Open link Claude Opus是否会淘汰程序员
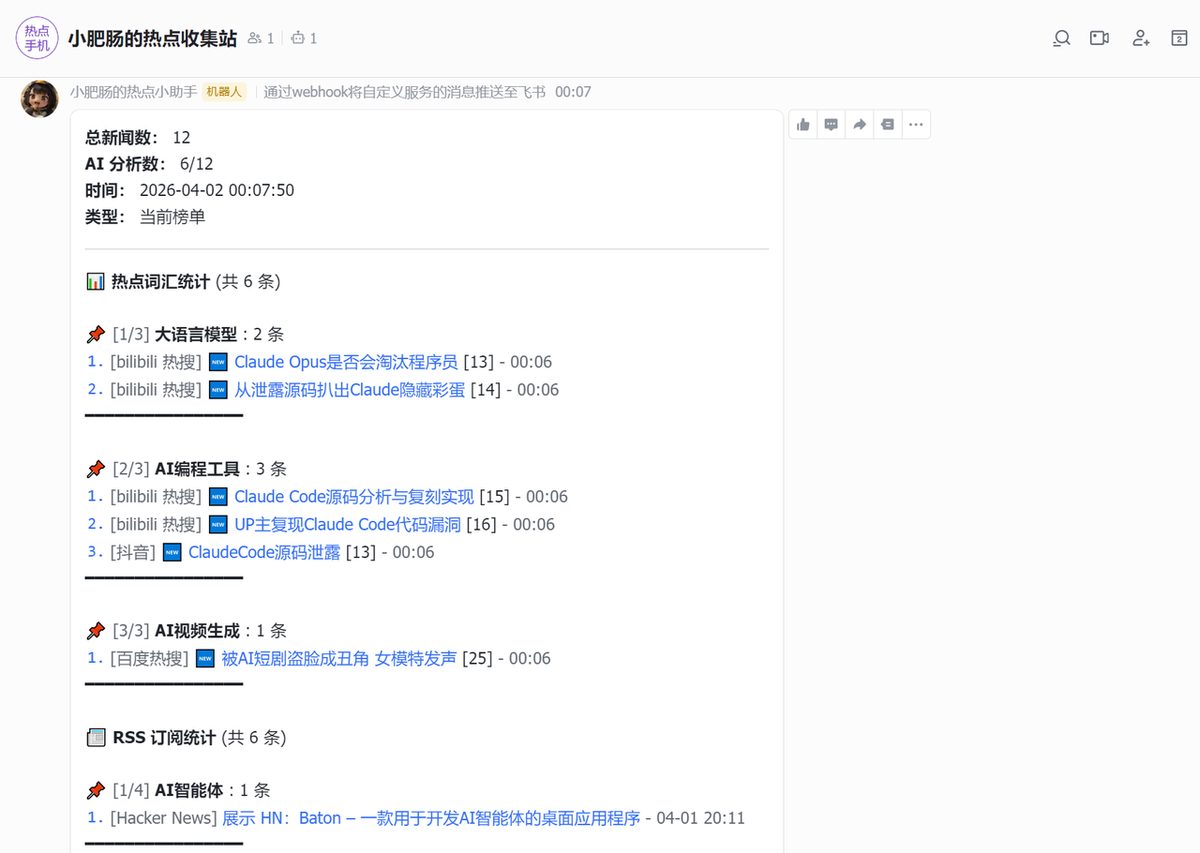The image size is (1200, 853). point(346,362)
